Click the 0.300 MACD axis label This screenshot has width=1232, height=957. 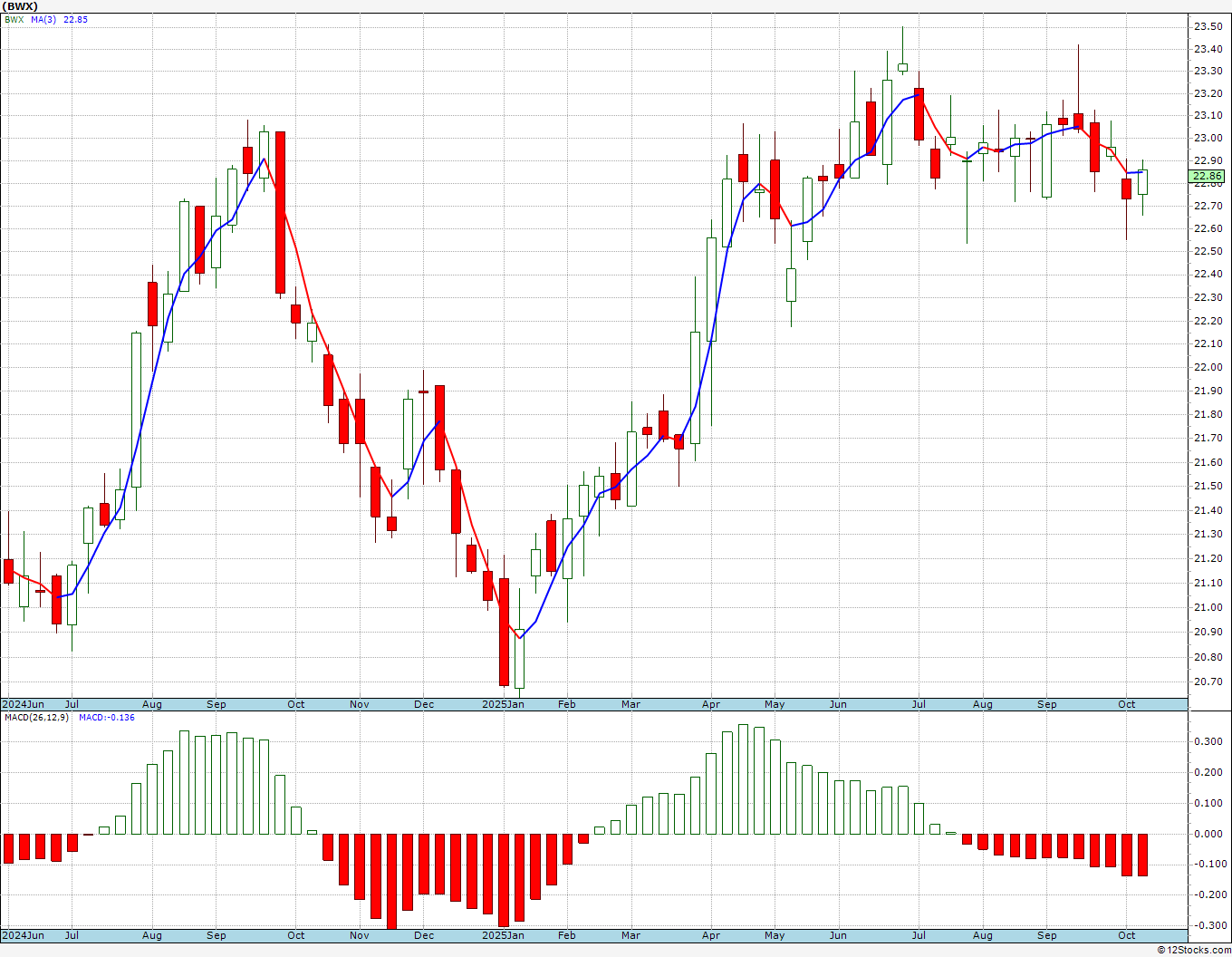tap(1209, 741)
